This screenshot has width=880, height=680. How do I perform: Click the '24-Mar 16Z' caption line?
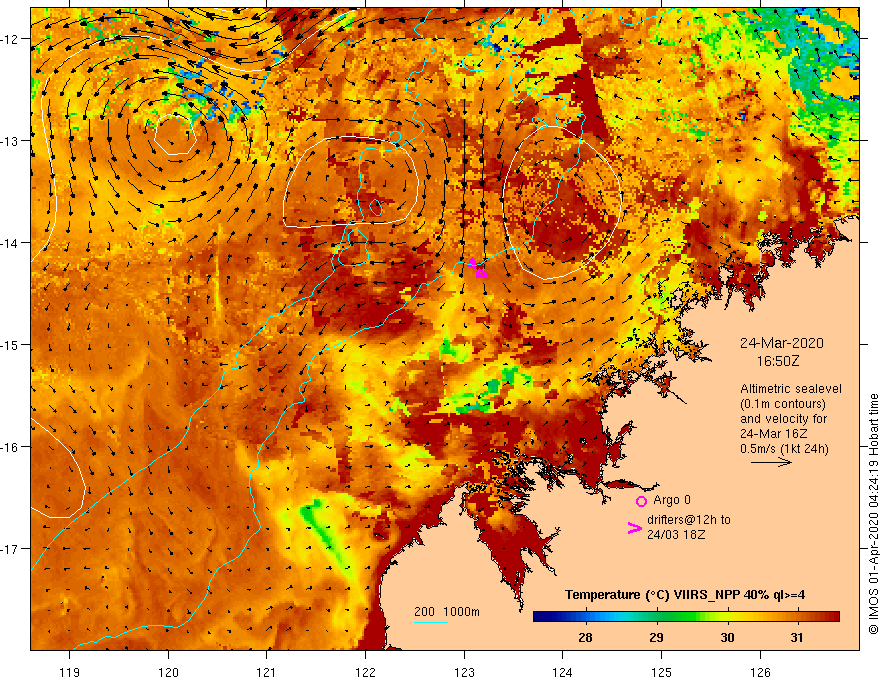point(773,434)
